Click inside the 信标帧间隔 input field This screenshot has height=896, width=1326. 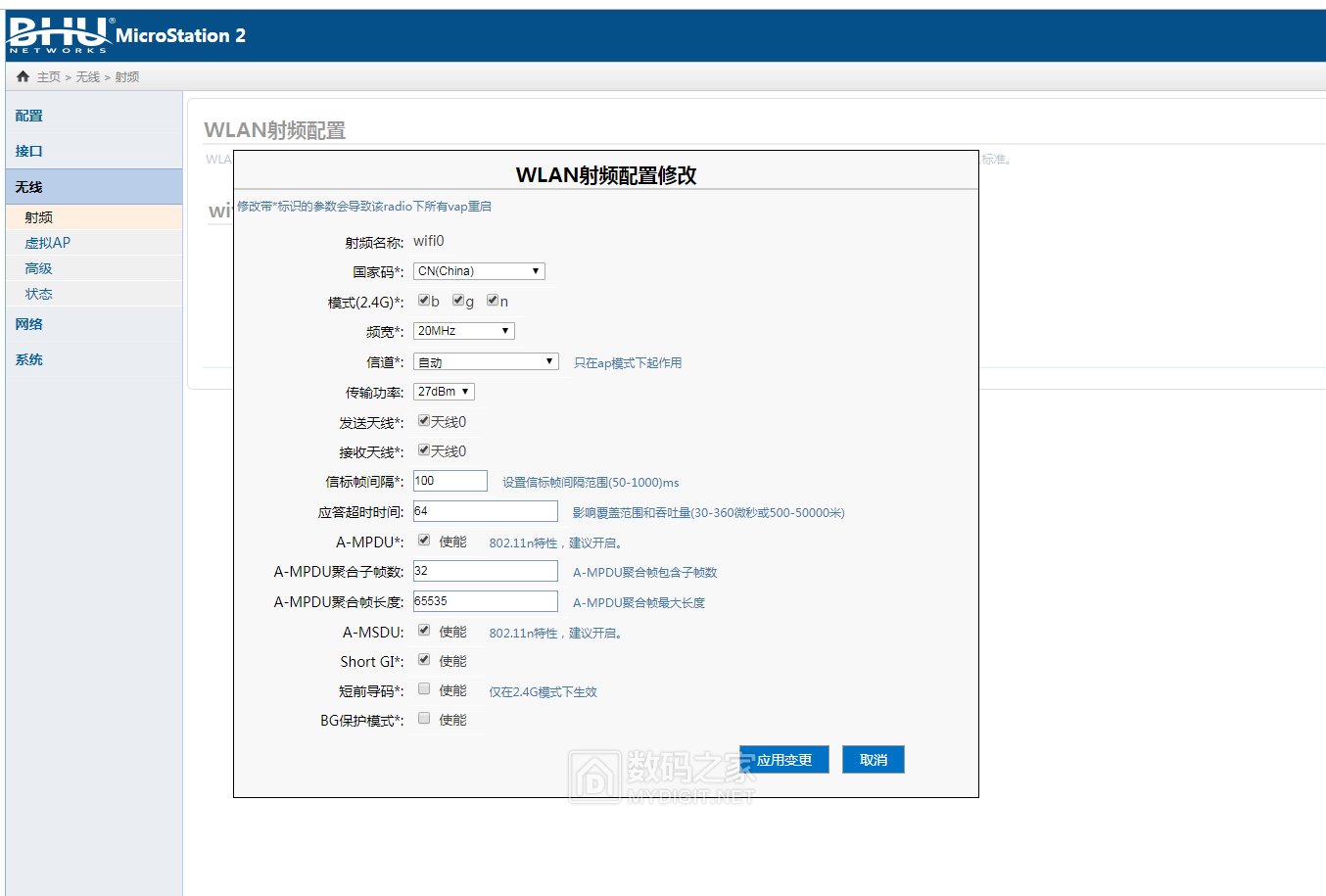(x=450, y=480)
